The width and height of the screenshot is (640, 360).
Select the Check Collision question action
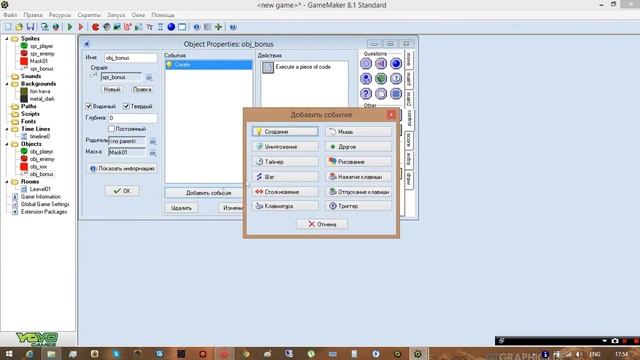click(381, 63)
